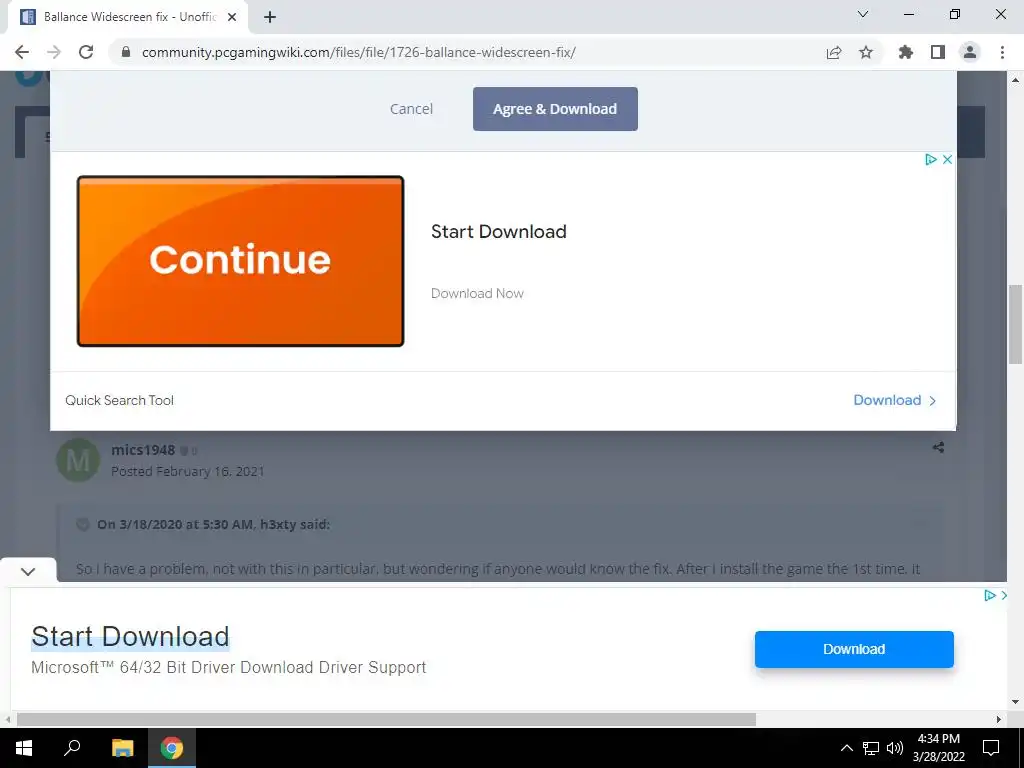Share the mics1948 comment
This screenshot has height=768, width=1024.
pos(938,447)
